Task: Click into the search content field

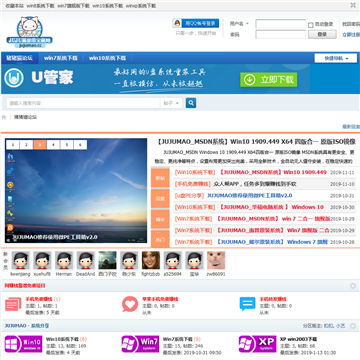Action: point(83,103)
